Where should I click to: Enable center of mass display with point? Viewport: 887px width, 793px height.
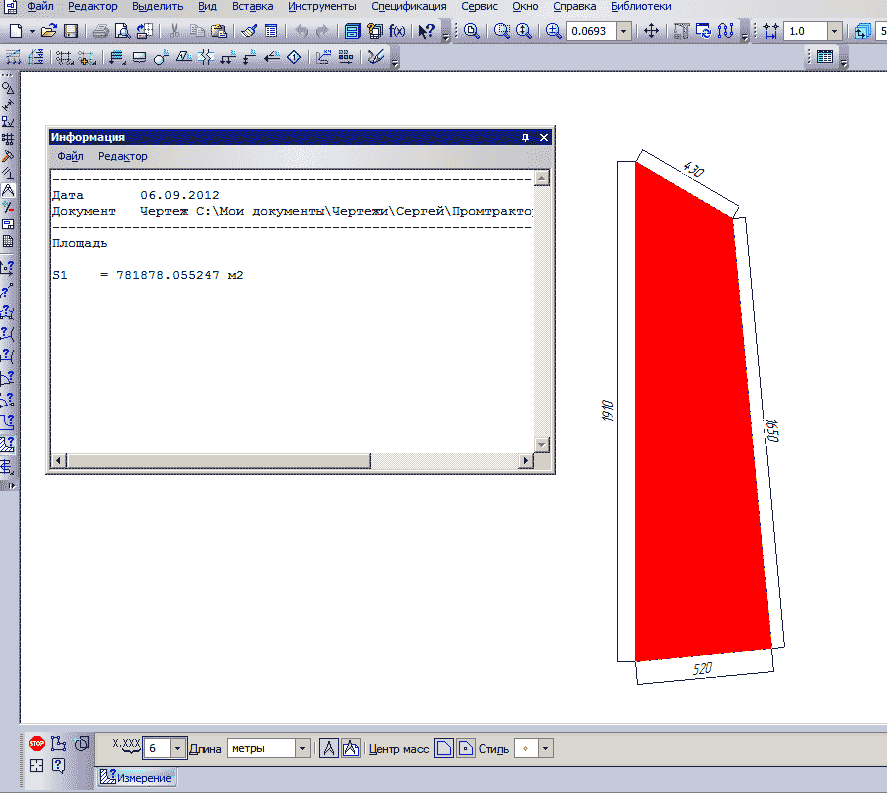(x=466, y=748)
